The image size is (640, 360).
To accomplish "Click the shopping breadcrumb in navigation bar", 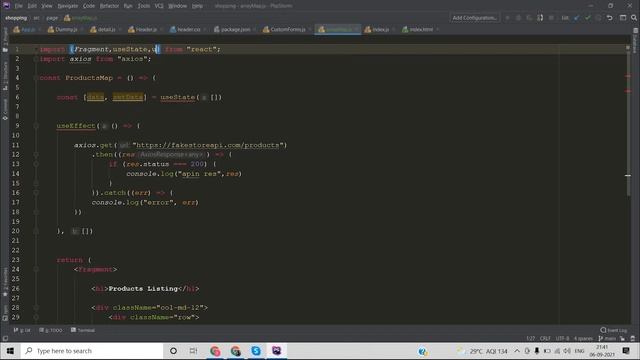I will click(x=16, y=18).
